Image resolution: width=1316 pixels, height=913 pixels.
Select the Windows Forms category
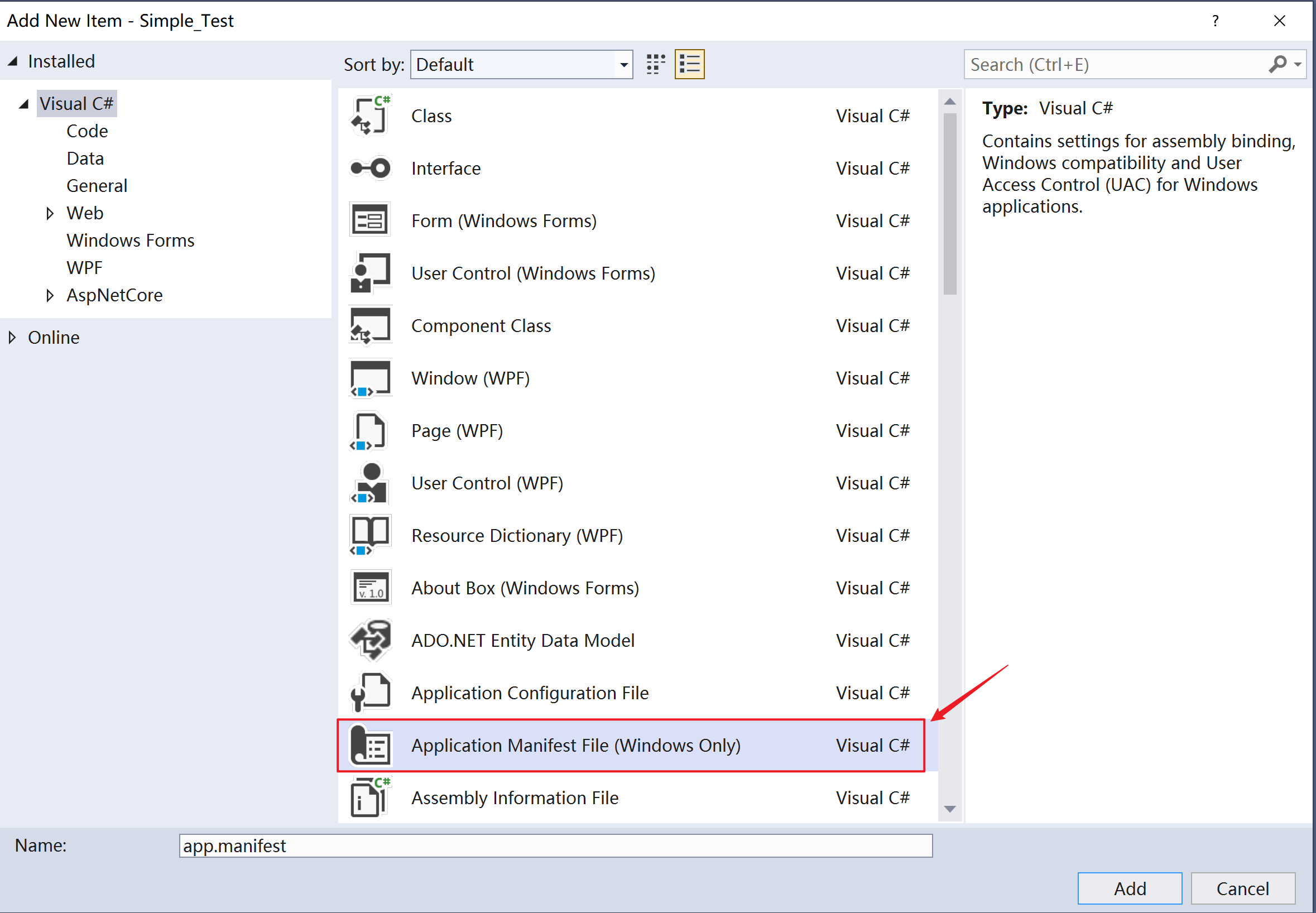coord(131,241)
